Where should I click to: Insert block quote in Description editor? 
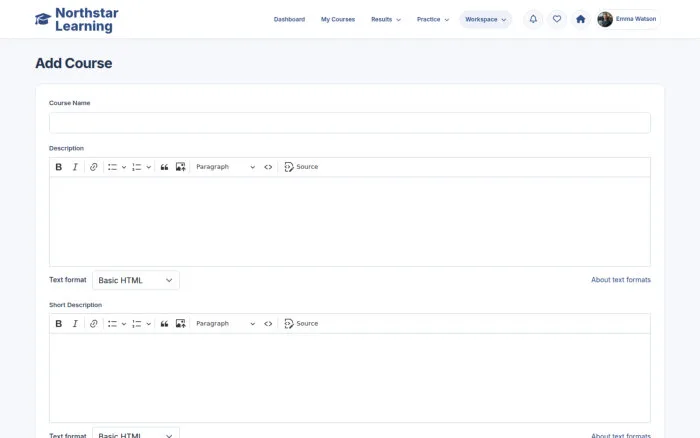[164, 167]
